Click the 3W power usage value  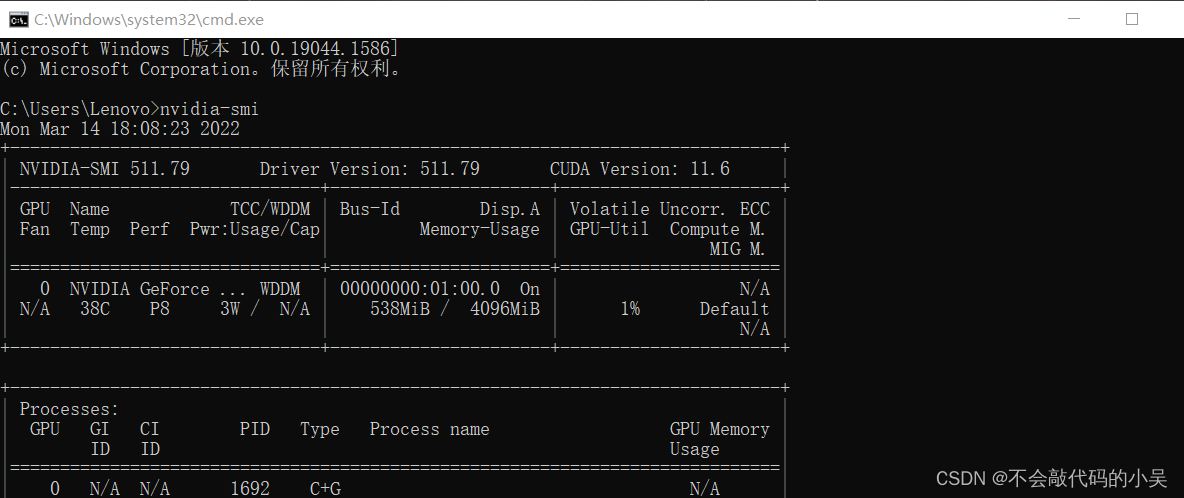(230, 309)
